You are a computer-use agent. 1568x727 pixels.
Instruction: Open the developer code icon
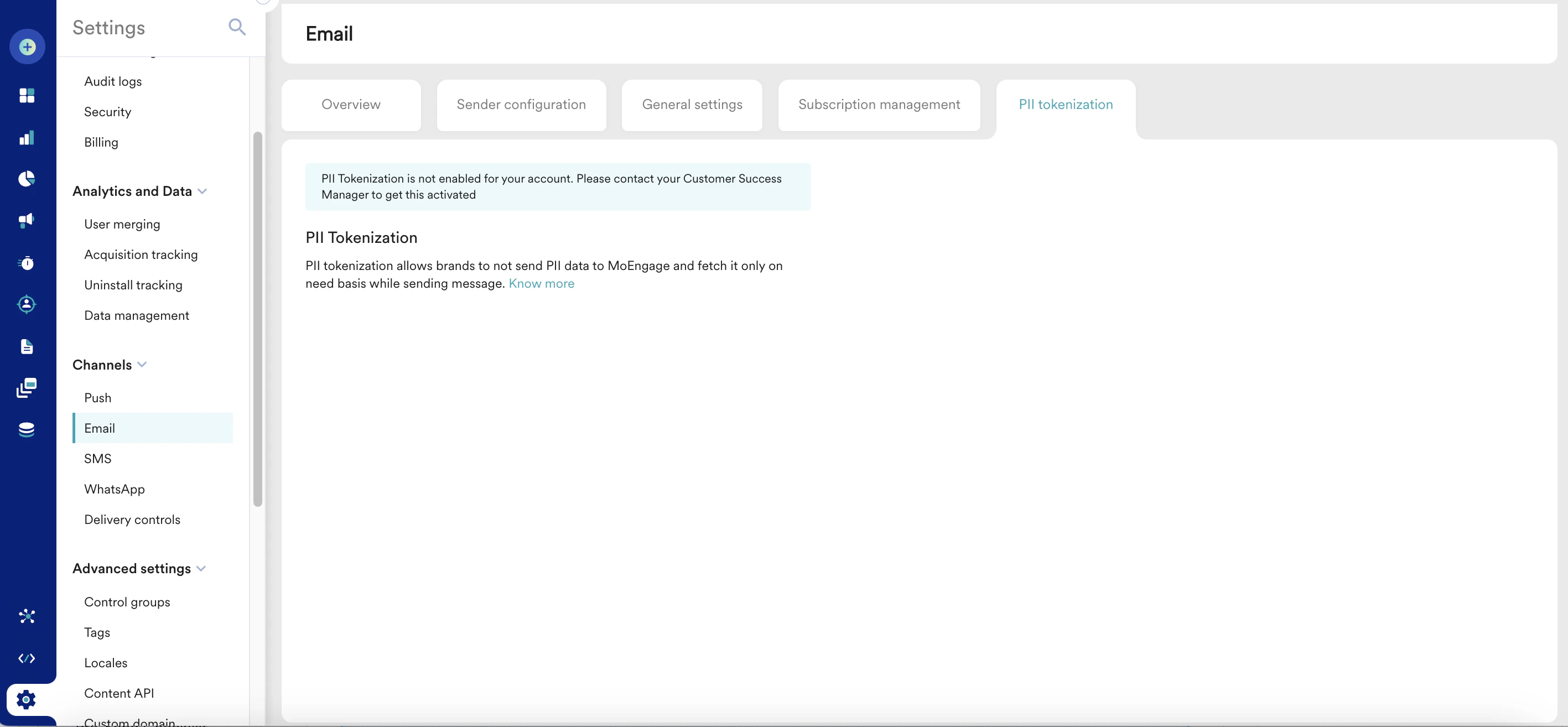tap(27, 658)
